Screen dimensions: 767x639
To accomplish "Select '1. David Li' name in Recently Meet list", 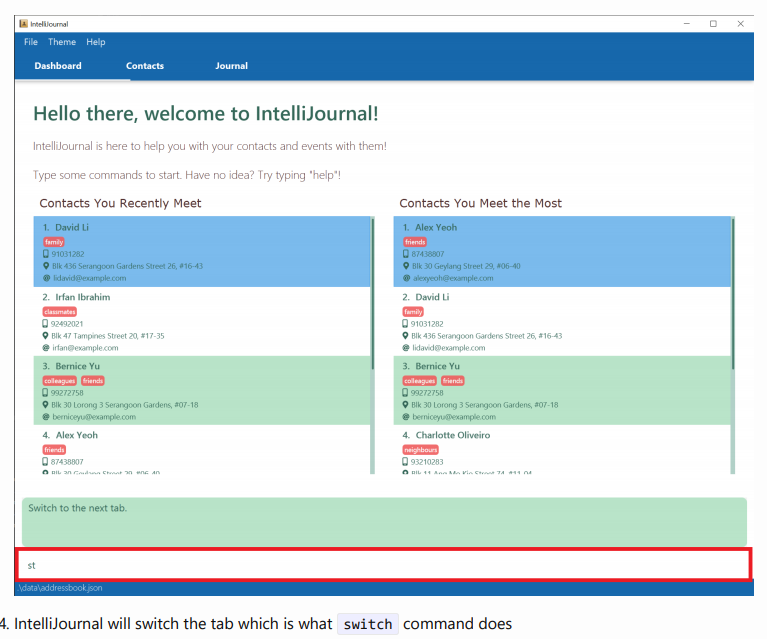I will (66, 228).
